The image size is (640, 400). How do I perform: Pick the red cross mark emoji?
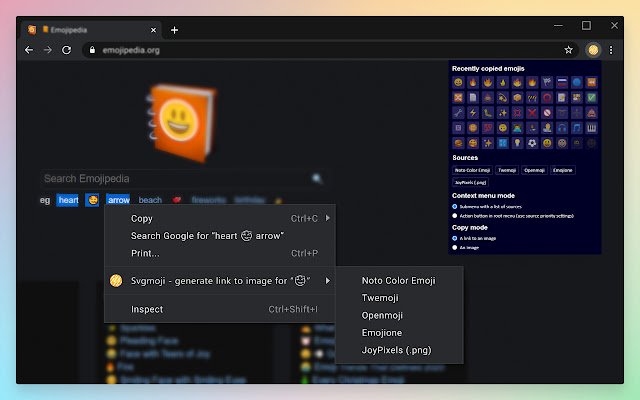532,113
